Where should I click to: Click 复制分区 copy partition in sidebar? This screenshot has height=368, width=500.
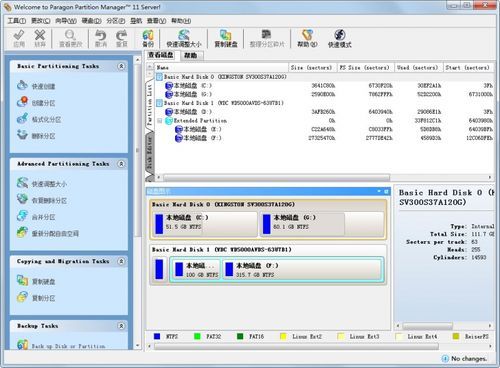36,297
